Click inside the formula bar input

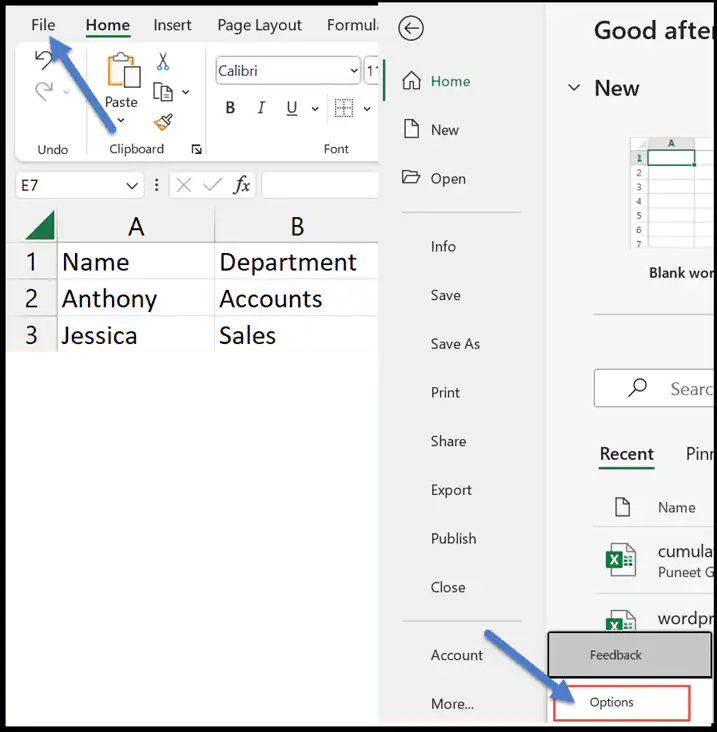pos(320,185)
